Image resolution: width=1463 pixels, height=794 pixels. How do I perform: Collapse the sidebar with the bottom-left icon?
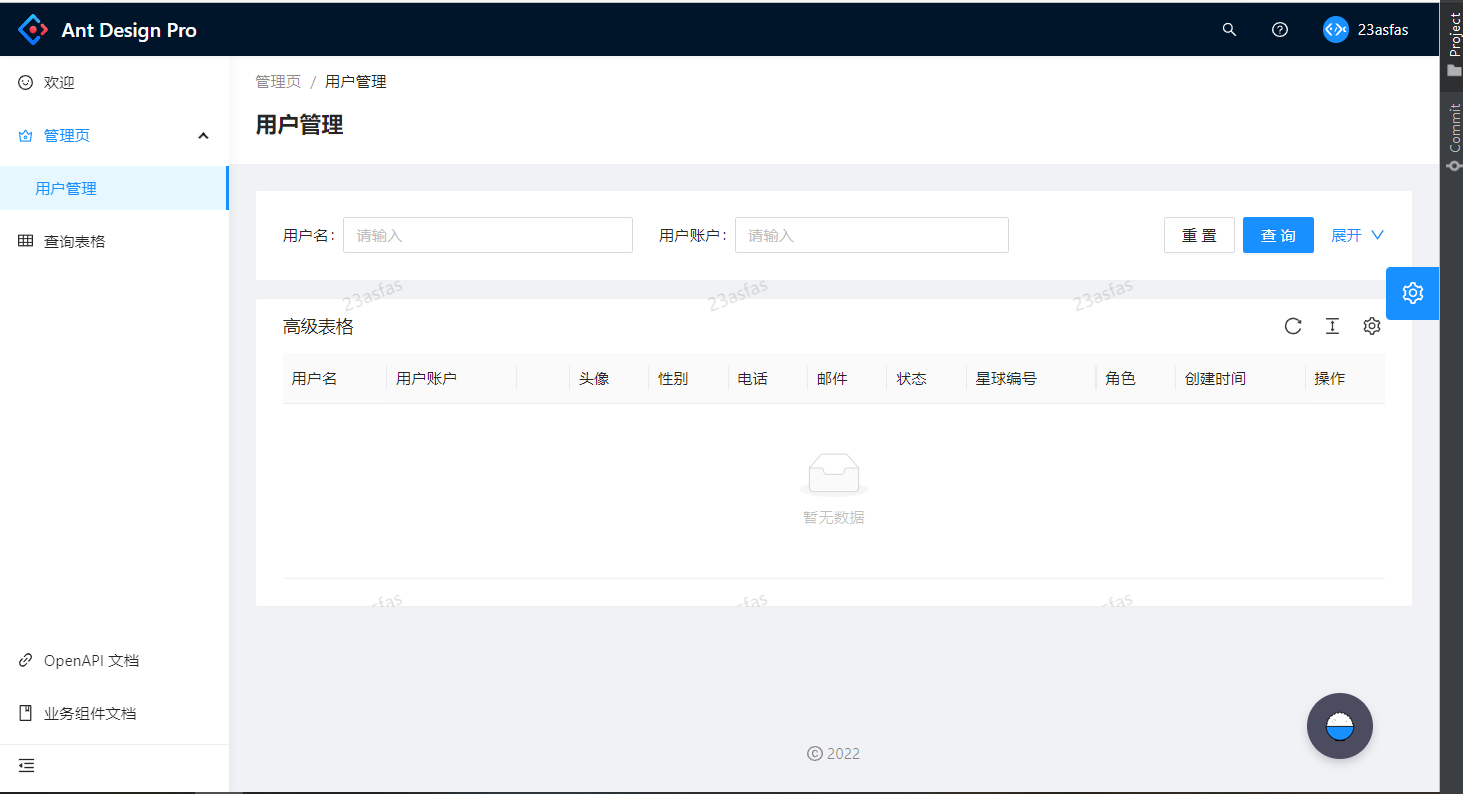click(26, 765)
